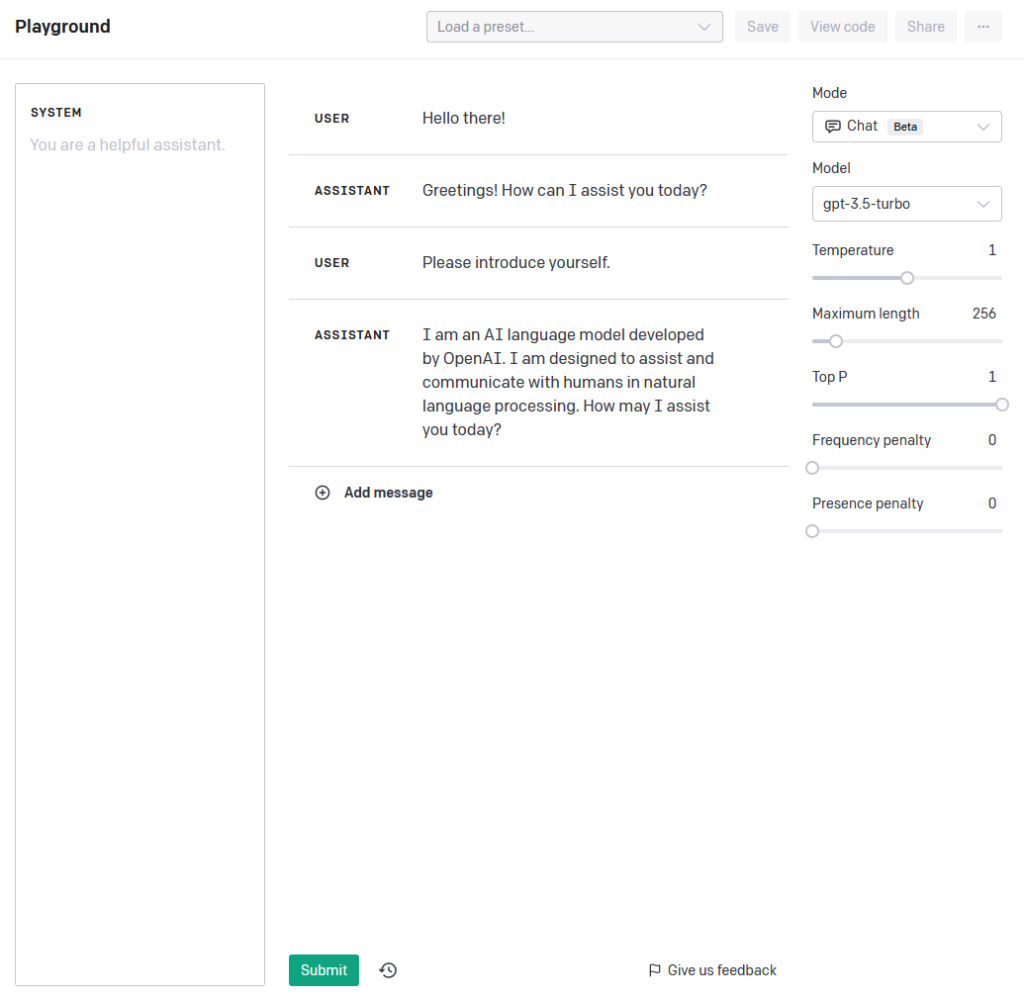Open the Load a preset dropdown

[574, 27]
